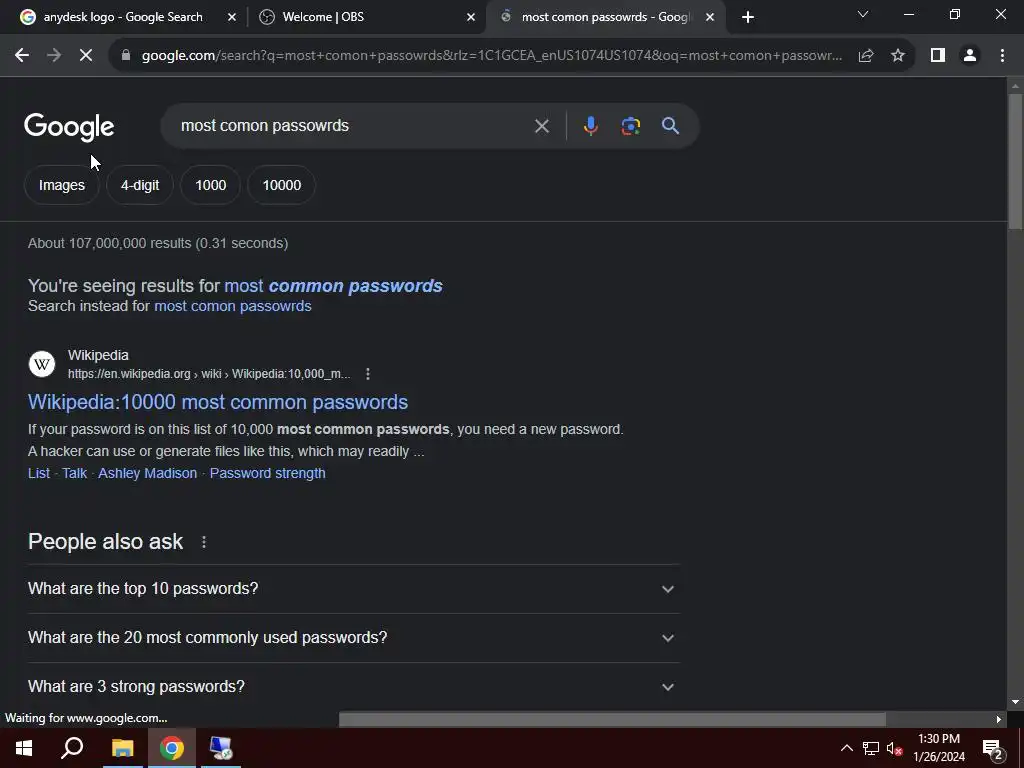
Task: Bookmark this page with the star icon
Action: pos(898,56)
